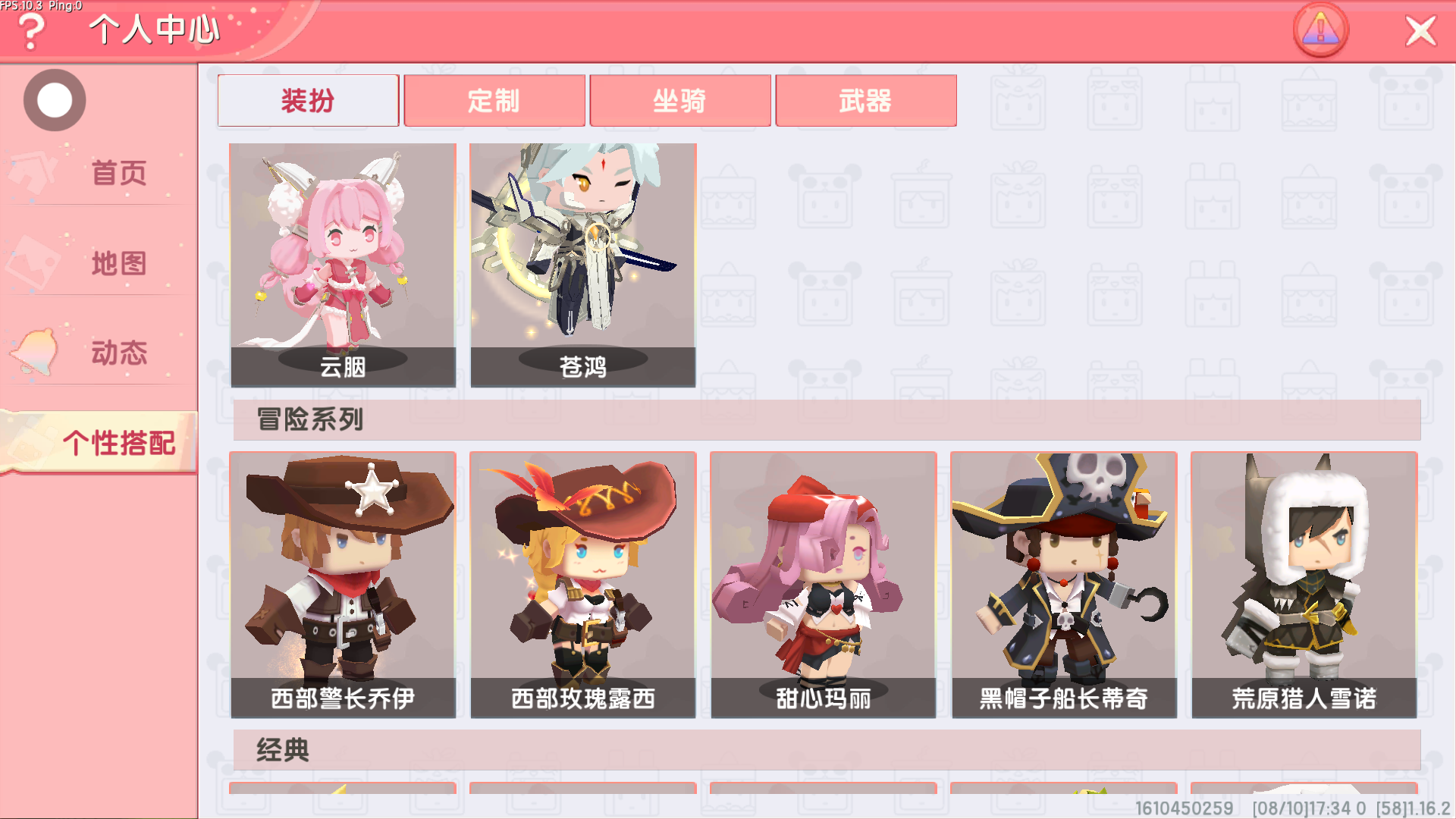Choose the 荒原猎人雪诺 skin
Screen dimensions: 1456x819
pos(1304,585)
